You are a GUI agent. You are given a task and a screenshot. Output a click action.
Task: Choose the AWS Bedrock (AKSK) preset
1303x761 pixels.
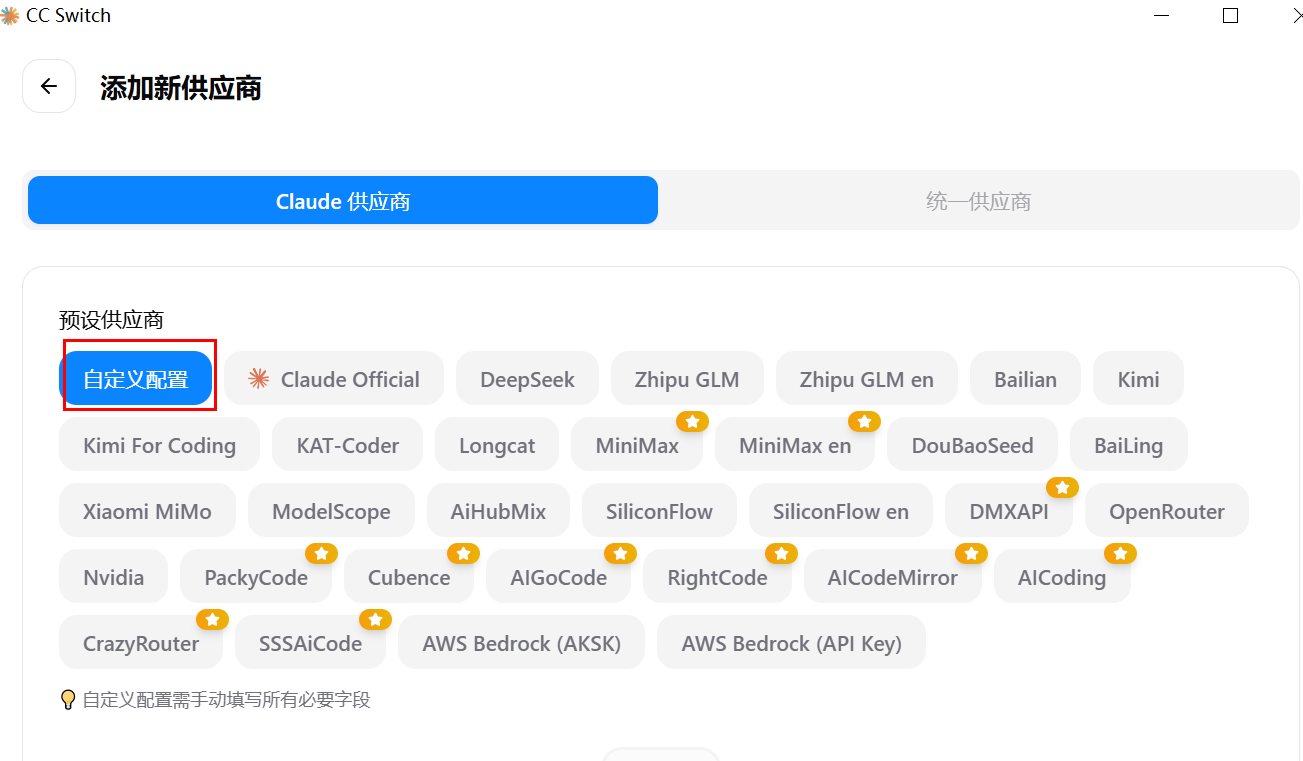pos(522,643)
